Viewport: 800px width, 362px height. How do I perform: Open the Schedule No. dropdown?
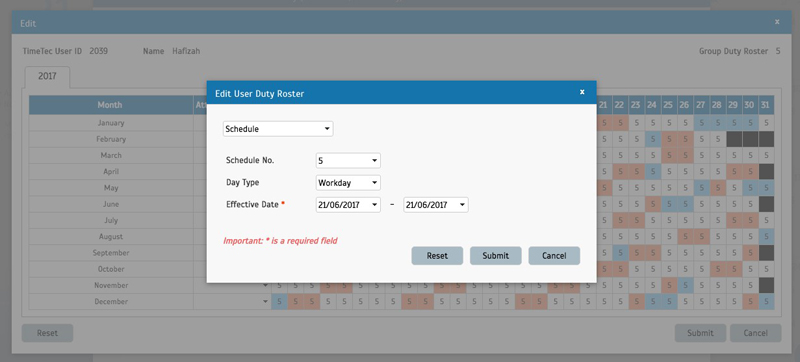348,161
